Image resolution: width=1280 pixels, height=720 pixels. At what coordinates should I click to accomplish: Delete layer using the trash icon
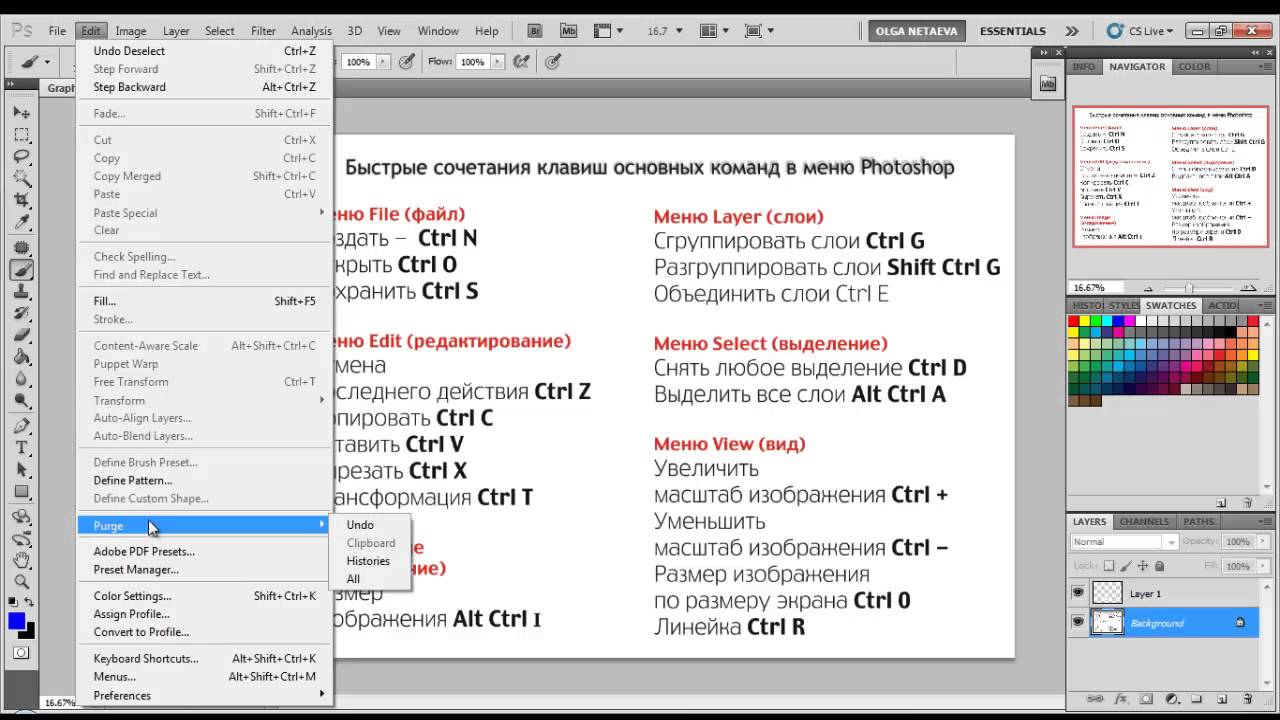[1247, 699]
